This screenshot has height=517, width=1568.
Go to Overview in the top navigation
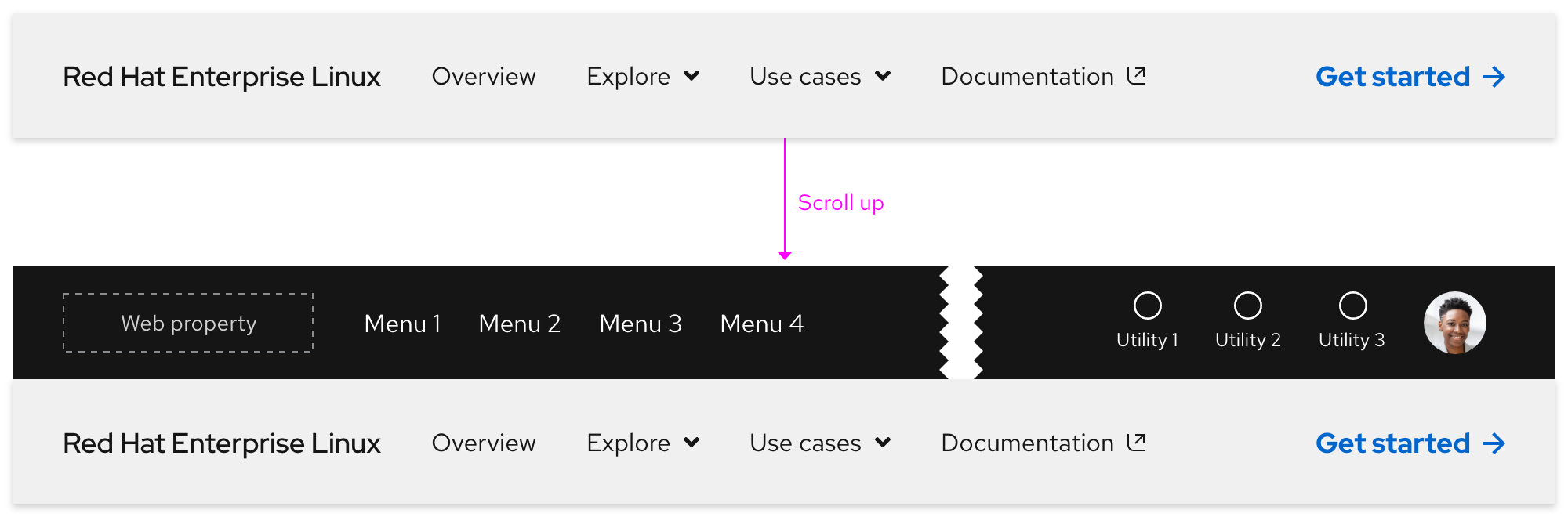484,77
